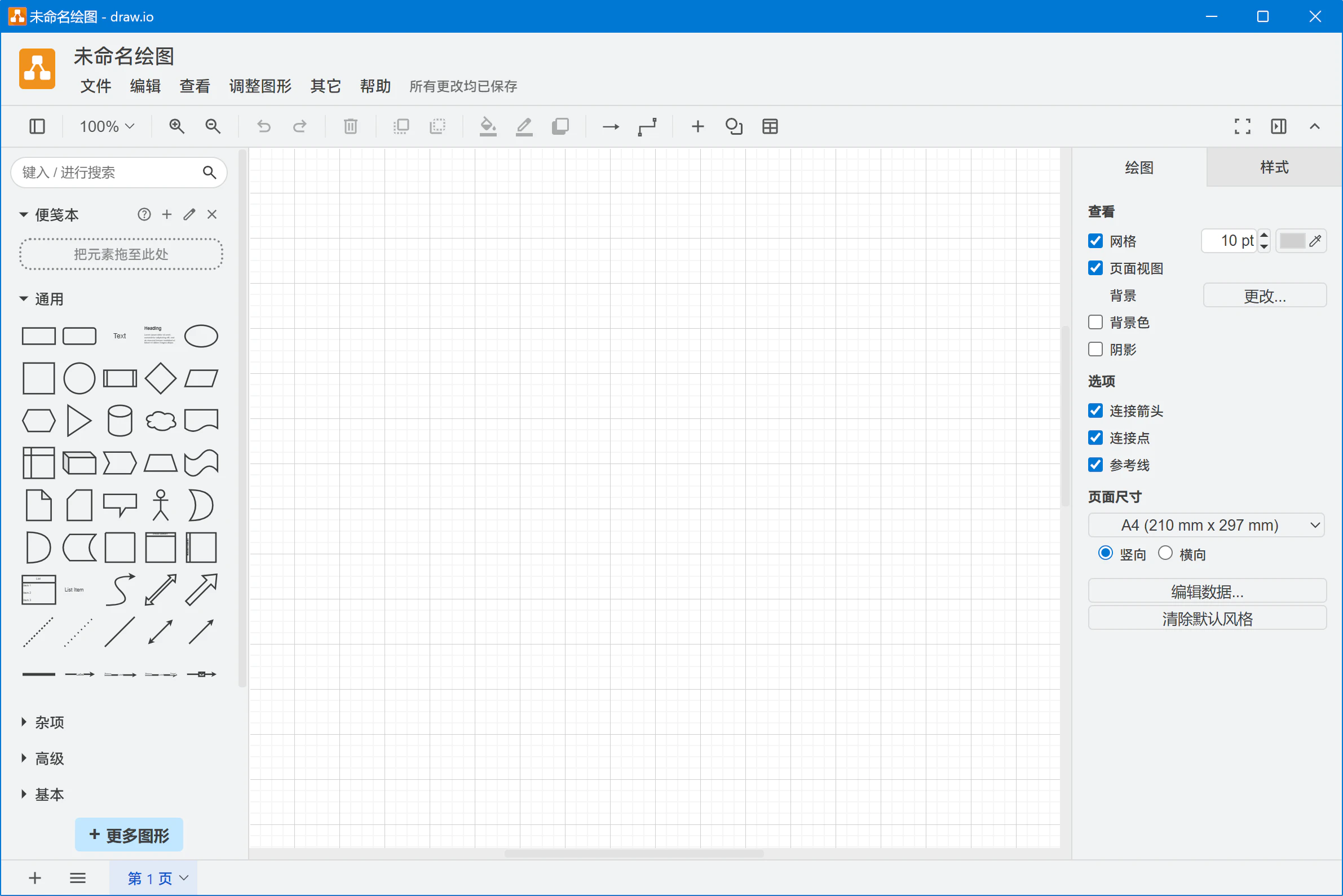
Task: Open the 100% zoom level dropdown
Action: point(105,126)
